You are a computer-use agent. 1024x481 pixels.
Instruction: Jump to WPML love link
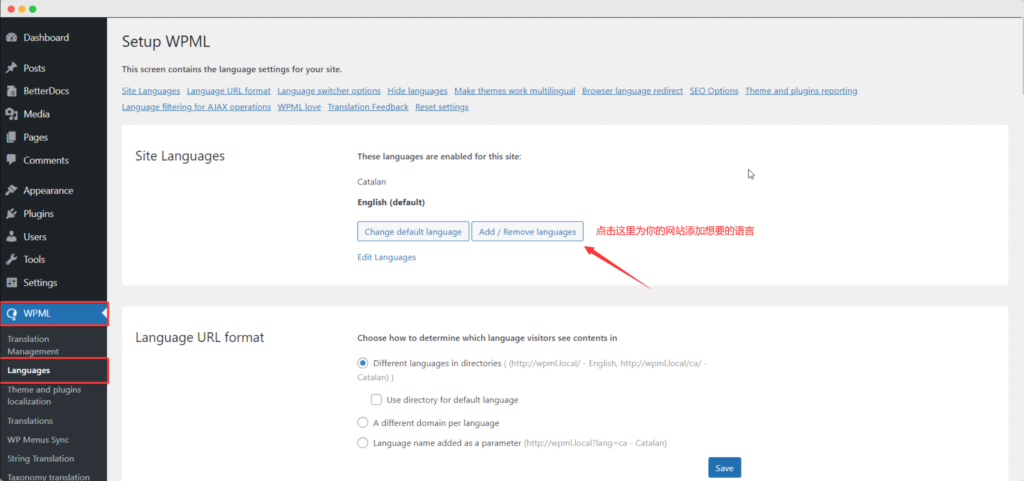pos(299,107)
